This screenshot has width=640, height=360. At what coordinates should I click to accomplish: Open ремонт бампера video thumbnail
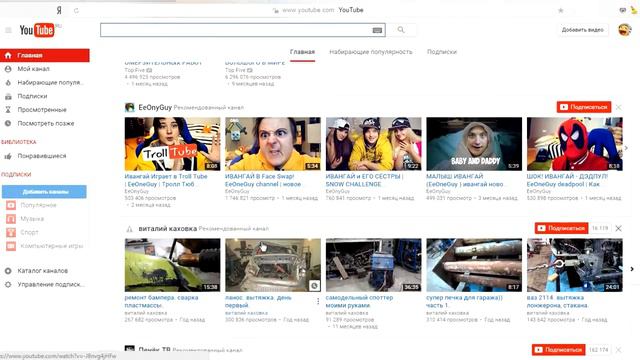[x=172, y=265]
